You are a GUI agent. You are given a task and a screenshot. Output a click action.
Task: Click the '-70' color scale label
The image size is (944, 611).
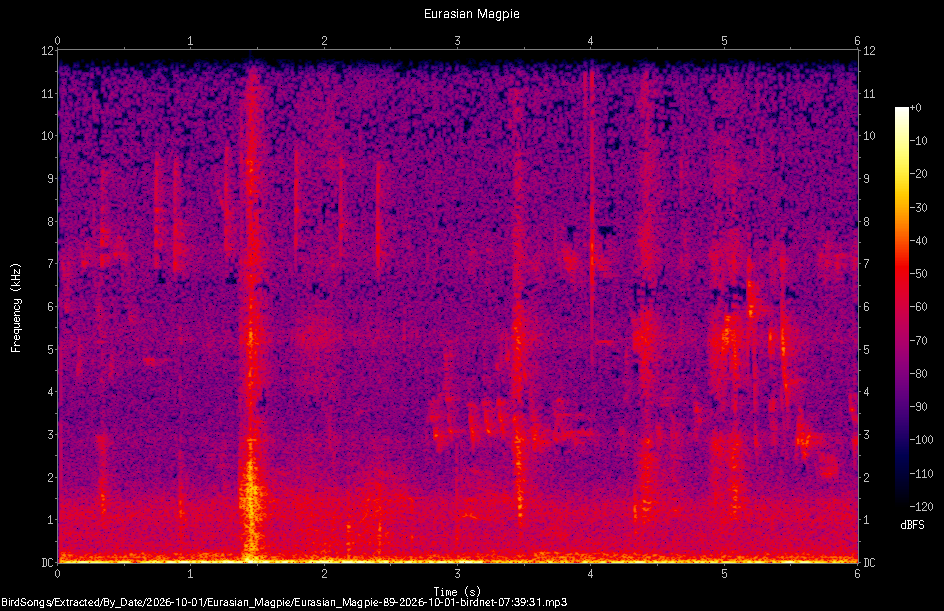[x=918, y=341]
